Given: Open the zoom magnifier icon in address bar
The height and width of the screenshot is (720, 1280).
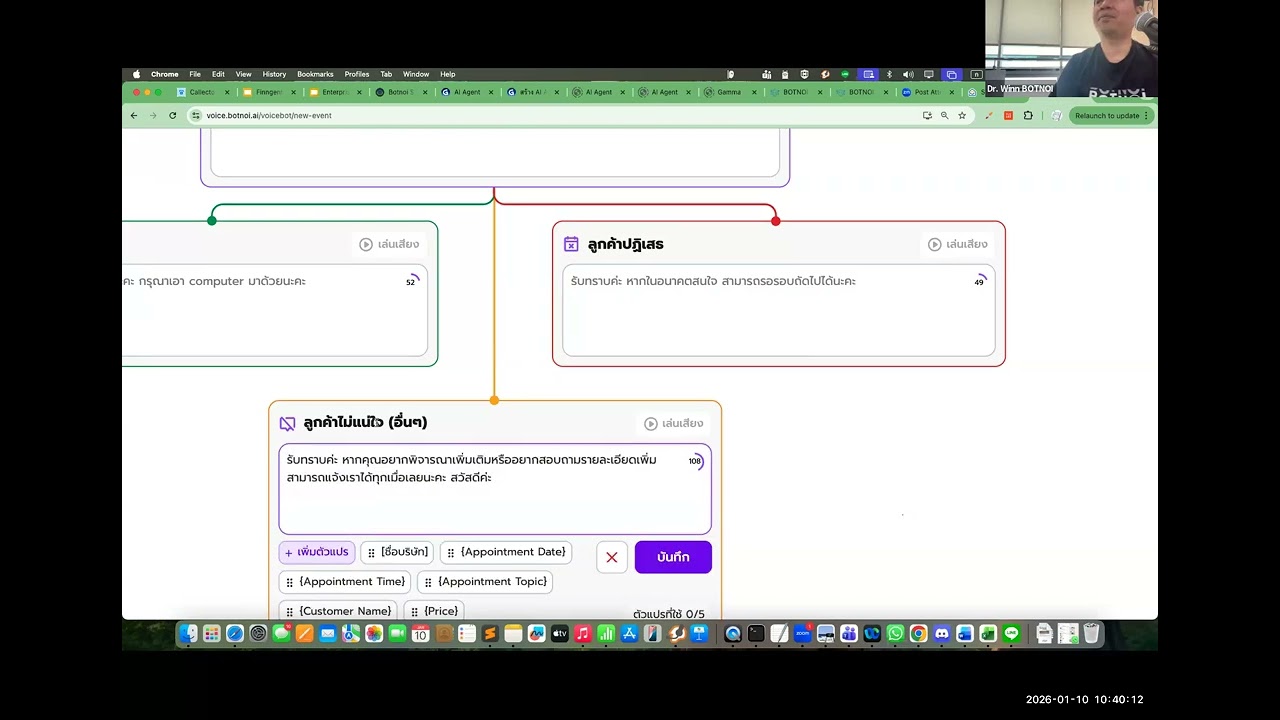Looking at the screenshot, I should pyautogui.click(x=944, y=115).
